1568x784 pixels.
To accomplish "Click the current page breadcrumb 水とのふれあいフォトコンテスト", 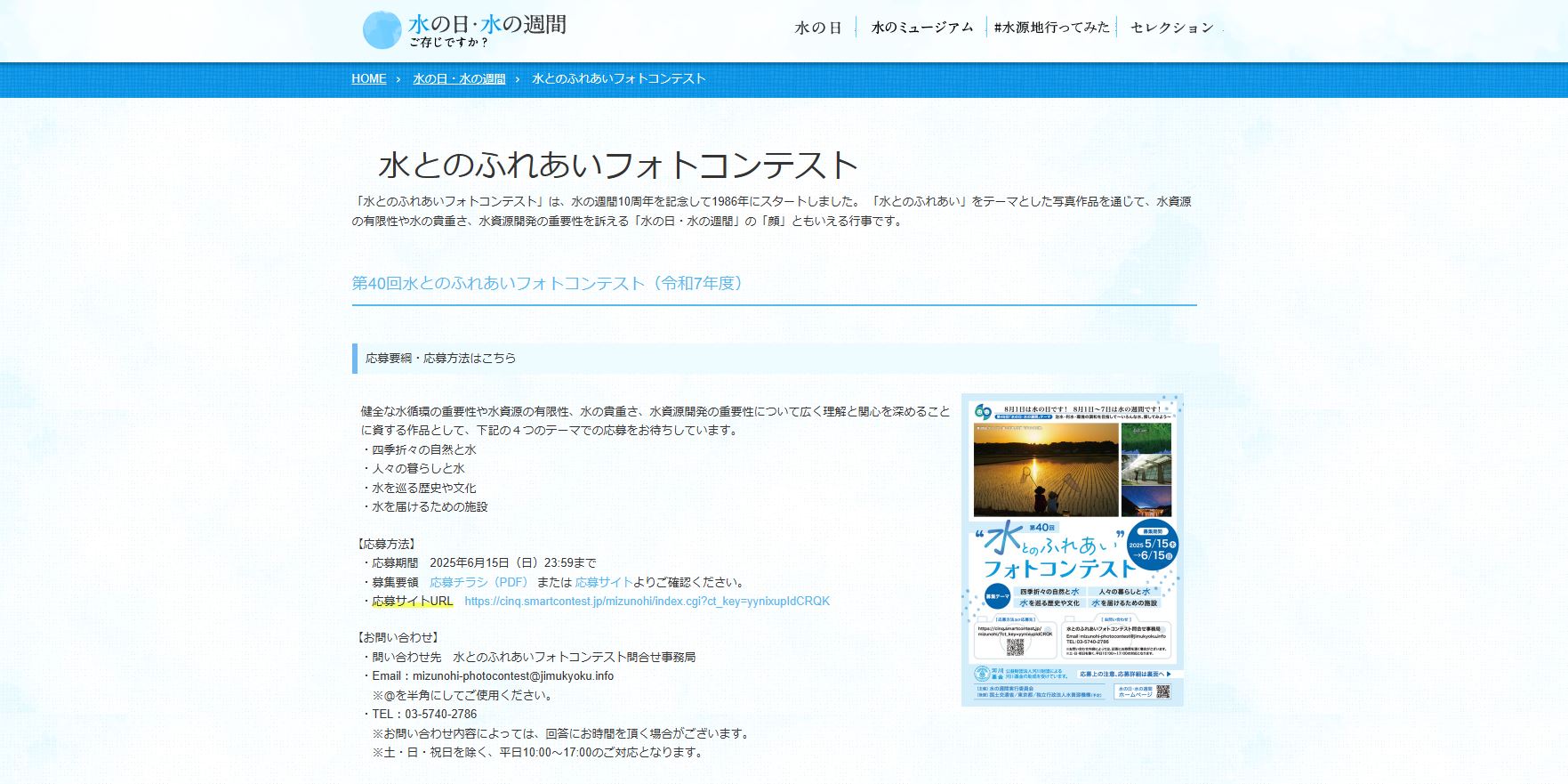I will tap(618, 79).
